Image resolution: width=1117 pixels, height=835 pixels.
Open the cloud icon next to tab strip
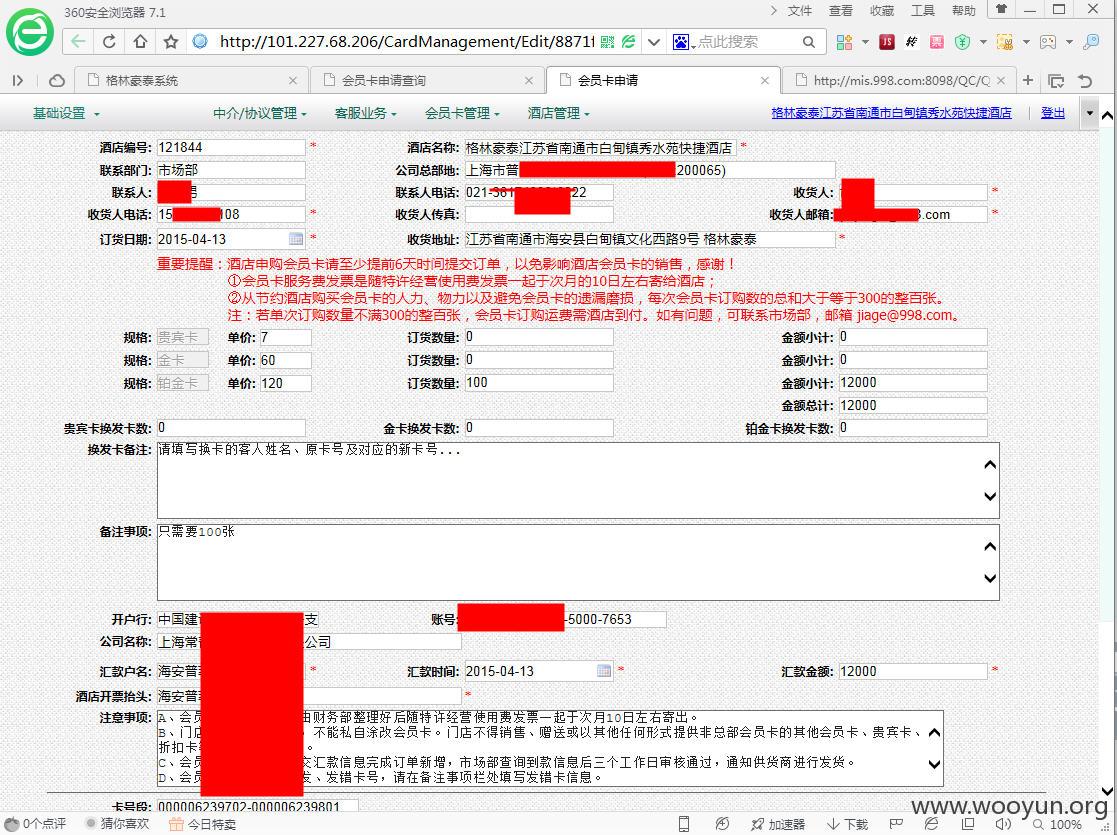[x=57, y=81]
